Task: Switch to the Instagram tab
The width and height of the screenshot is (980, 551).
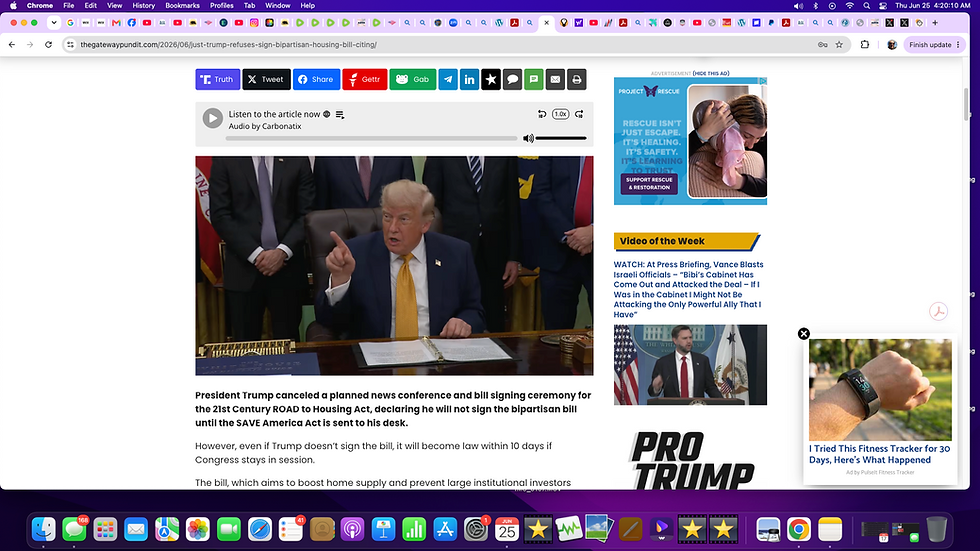Action: 254,22
